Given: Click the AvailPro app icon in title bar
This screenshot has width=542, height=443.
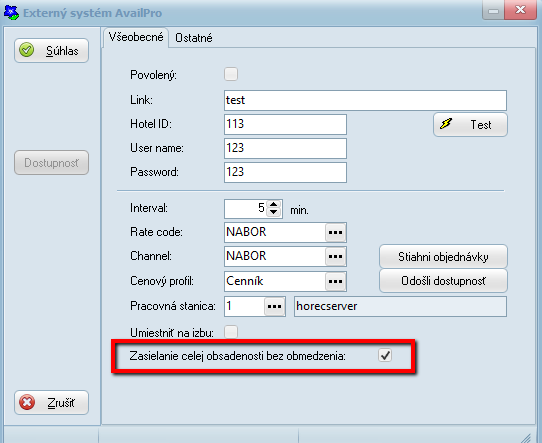Looking at the screenshot, I should coord(11,12).
